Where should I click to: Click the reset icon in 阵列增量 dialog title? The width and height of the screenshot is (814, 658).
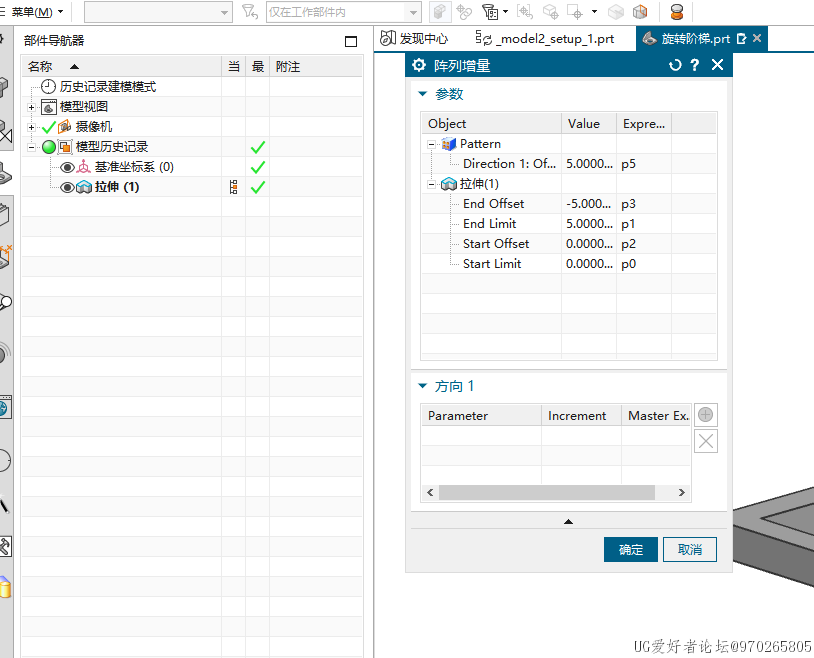click(675, 65)
